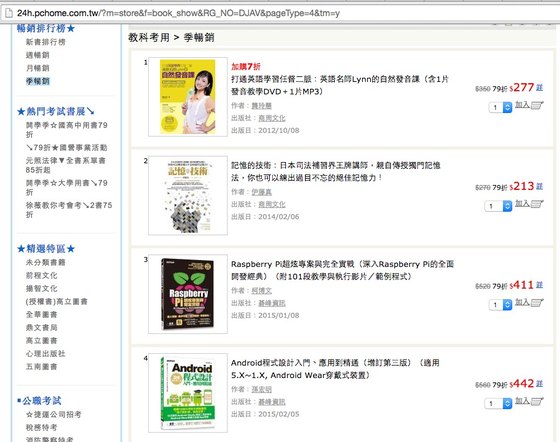Image resolution: width=560 pixels, height=442 pixels.
Task: Open ☆捷運公司招考 exam category
Action: coord(54,415)
